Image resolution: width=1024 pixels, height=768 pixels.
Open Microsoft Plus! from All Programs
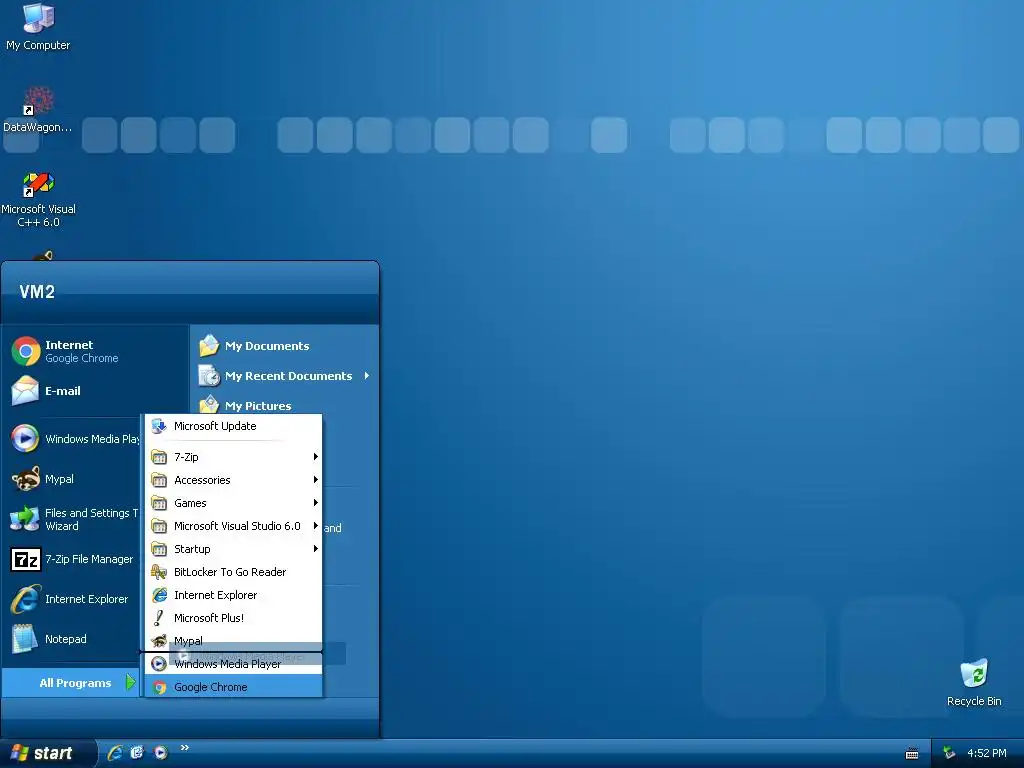pyautogui.click(x=234, y=618)
